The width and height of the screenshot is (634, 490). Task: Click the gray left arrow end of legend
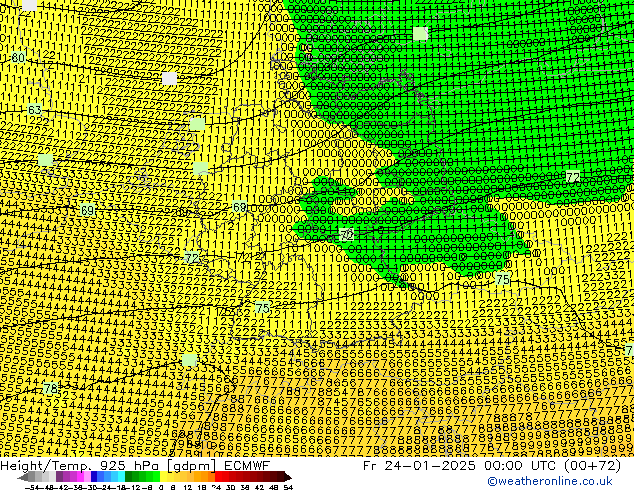click(23, 477)
